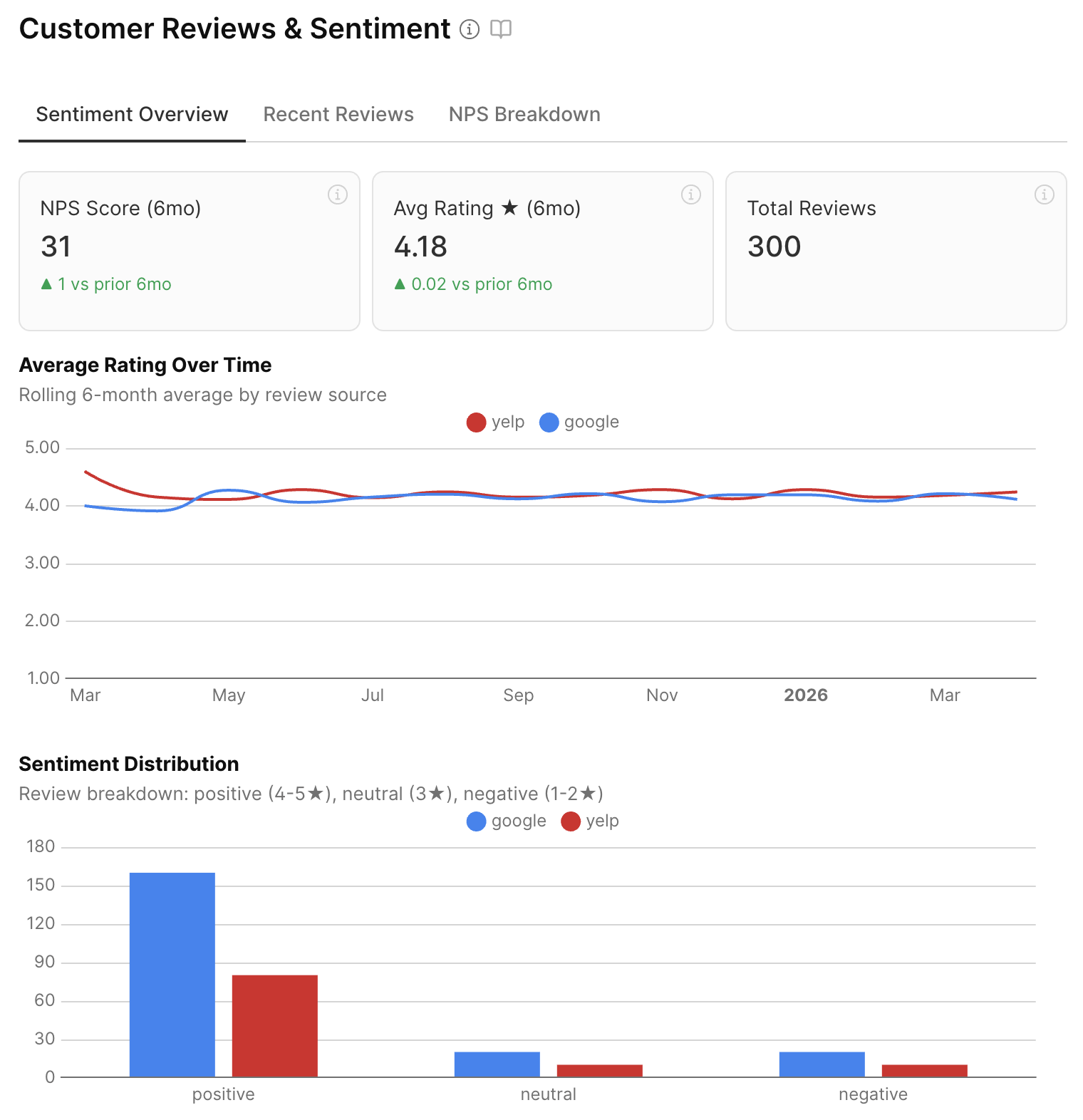Click the red yelp negative bar

[x=925, y=1071]
